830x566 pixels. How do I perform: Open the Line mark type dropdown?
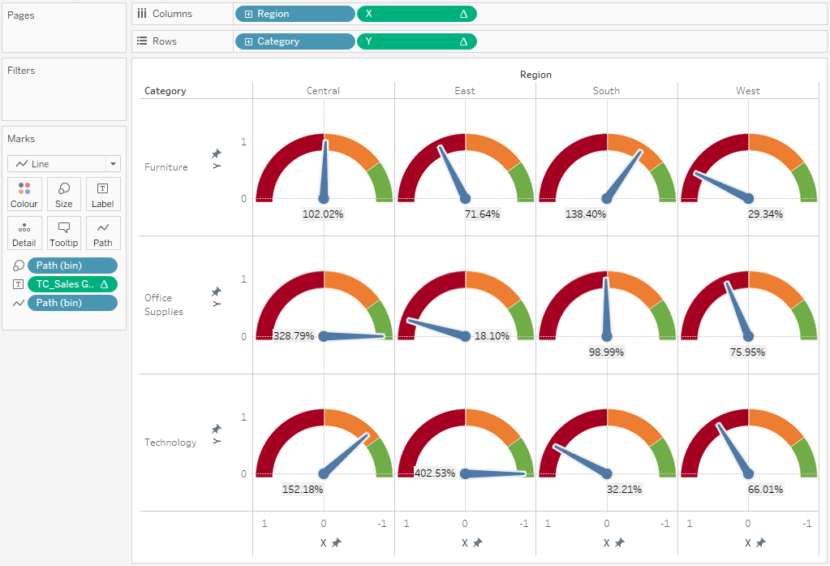point(113,164)
